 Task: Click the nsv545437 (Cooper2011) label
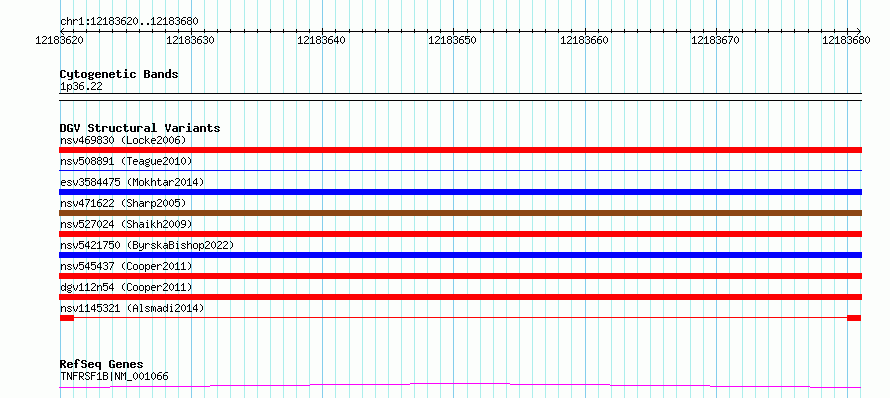[x=126, y=266]
